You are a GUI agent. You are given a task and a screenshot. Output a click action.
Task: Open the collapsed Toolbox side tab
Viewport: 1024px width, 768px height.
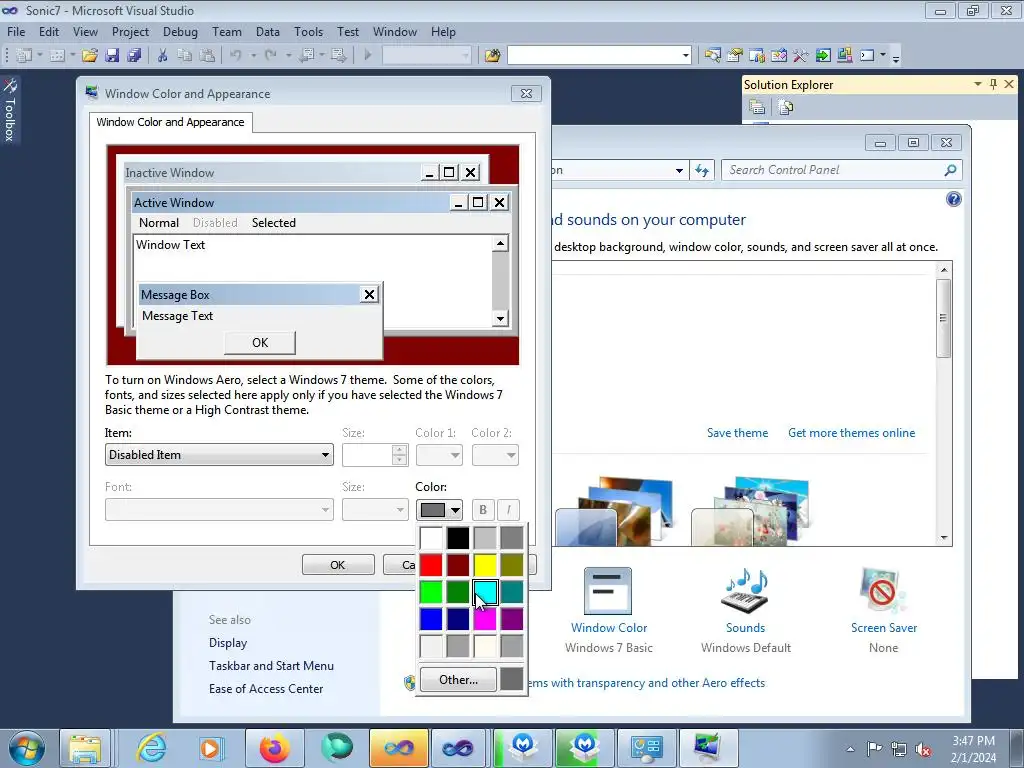10,110
